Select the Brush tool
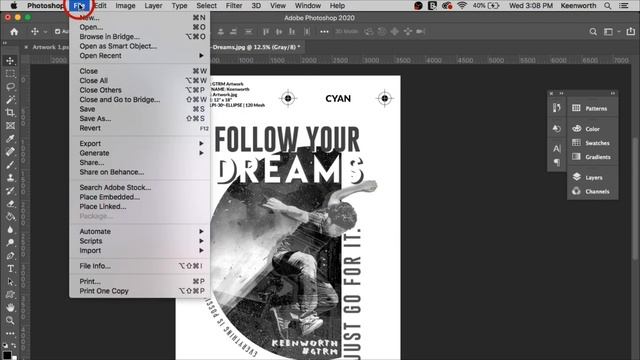 (10, 165)
